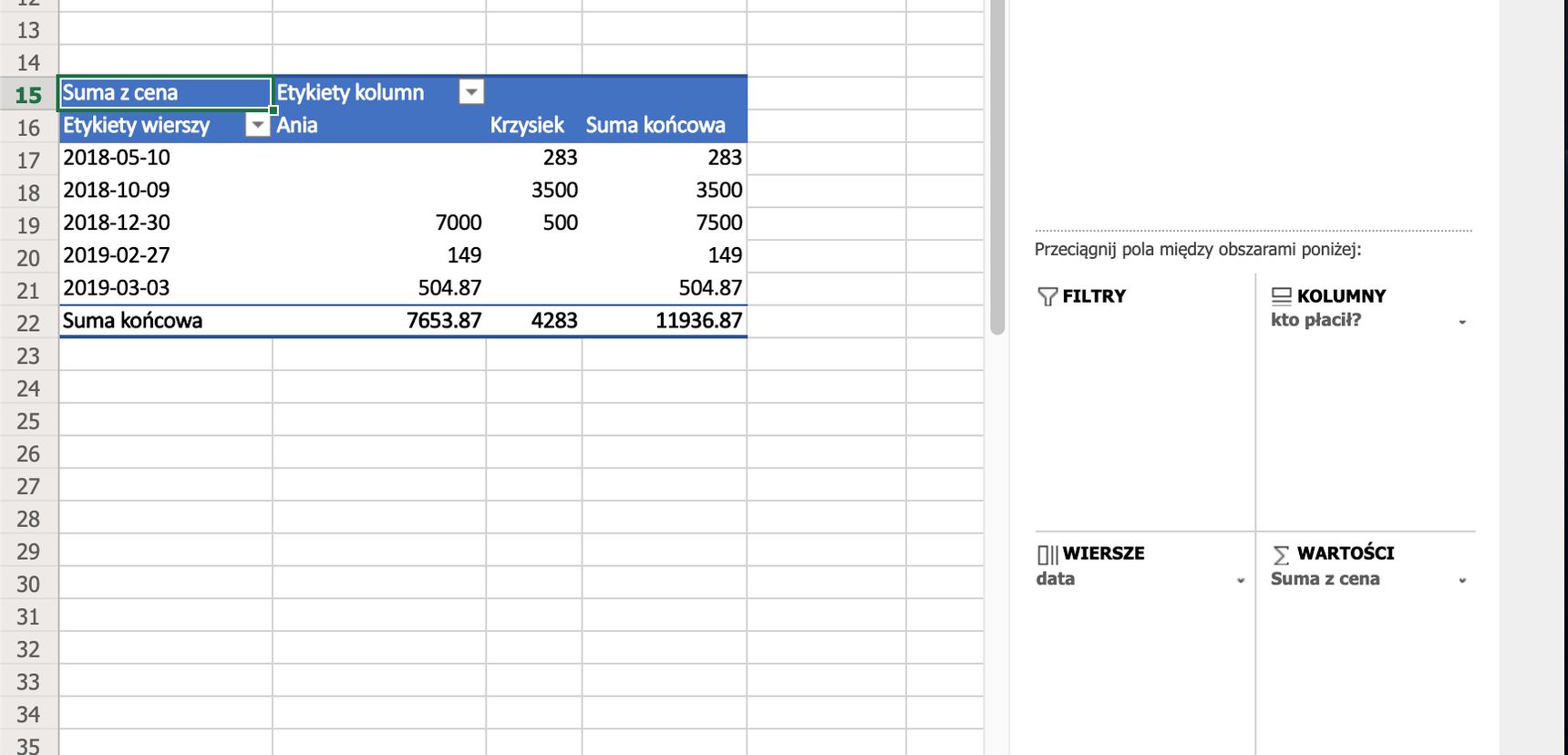The image size is (1568, 755).
Task: Open the Etykiety kolumn filter dropdown
Action: [471, 92]
